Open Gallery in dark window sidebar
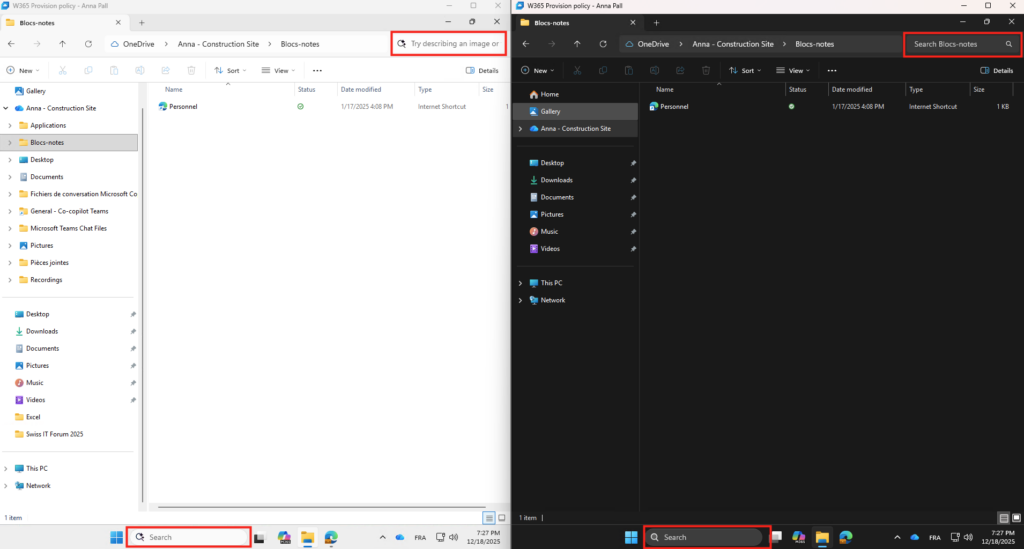Image resolution: width=1024 pixels, height=549 pixels. (550, 112)
